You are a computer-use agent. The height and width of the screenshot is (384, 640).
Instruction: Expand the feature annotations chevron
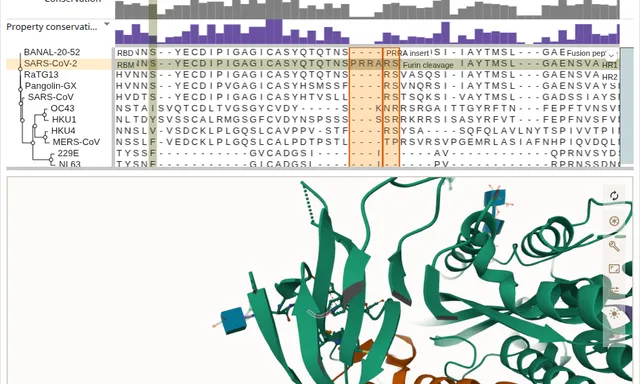point(611,55)
